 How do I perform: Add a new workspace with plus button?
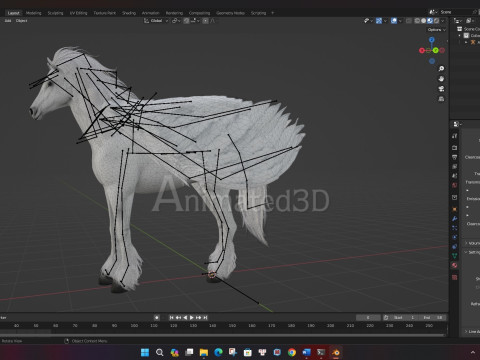pyautogui.click(x=272, y=13)
